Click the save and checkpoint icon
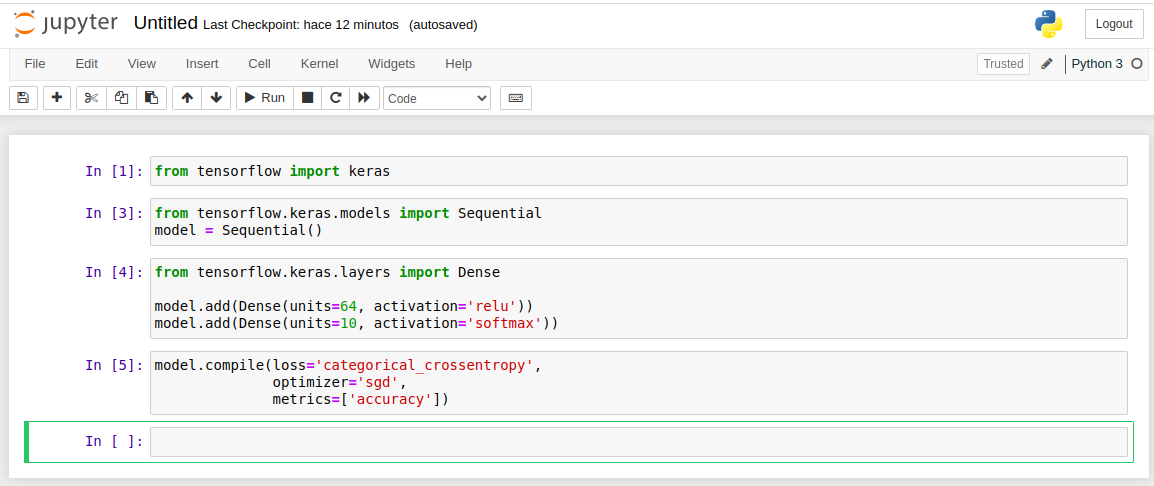 pyautogui.click(x=23, y=98)
